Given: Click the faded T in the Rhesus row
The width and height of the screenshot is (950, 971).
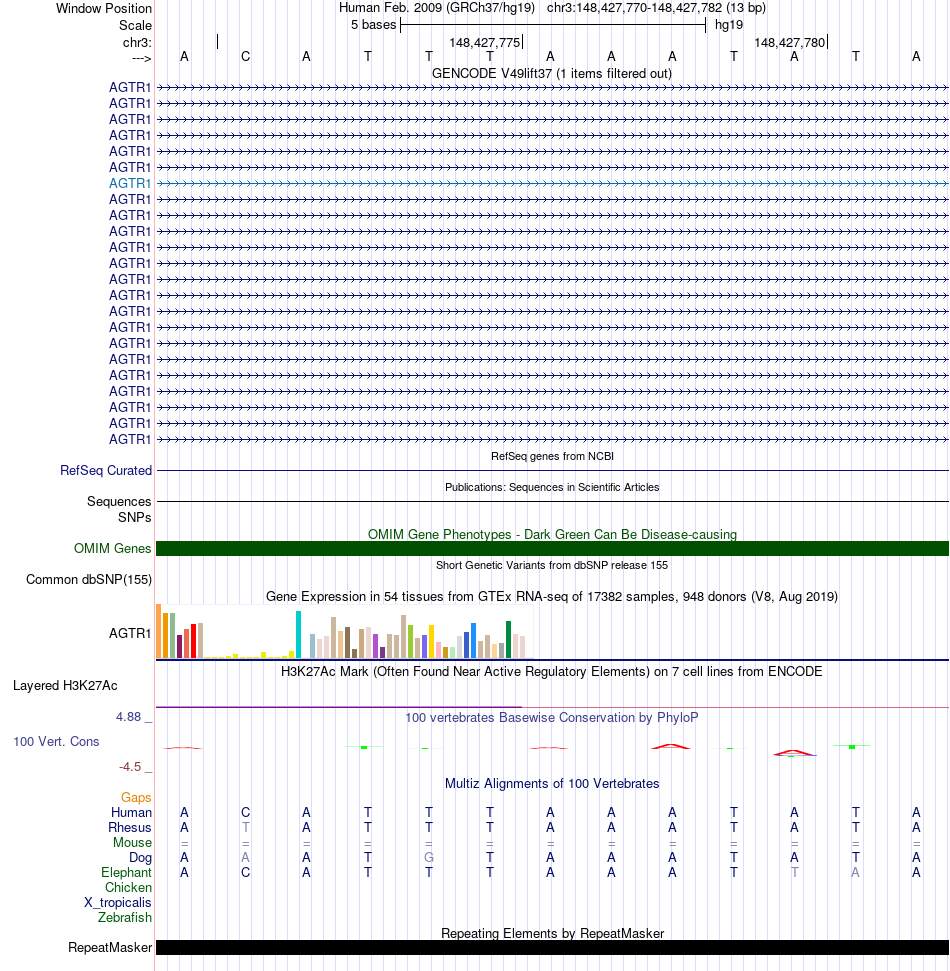Looking at the screenshot, I should 245,827.
